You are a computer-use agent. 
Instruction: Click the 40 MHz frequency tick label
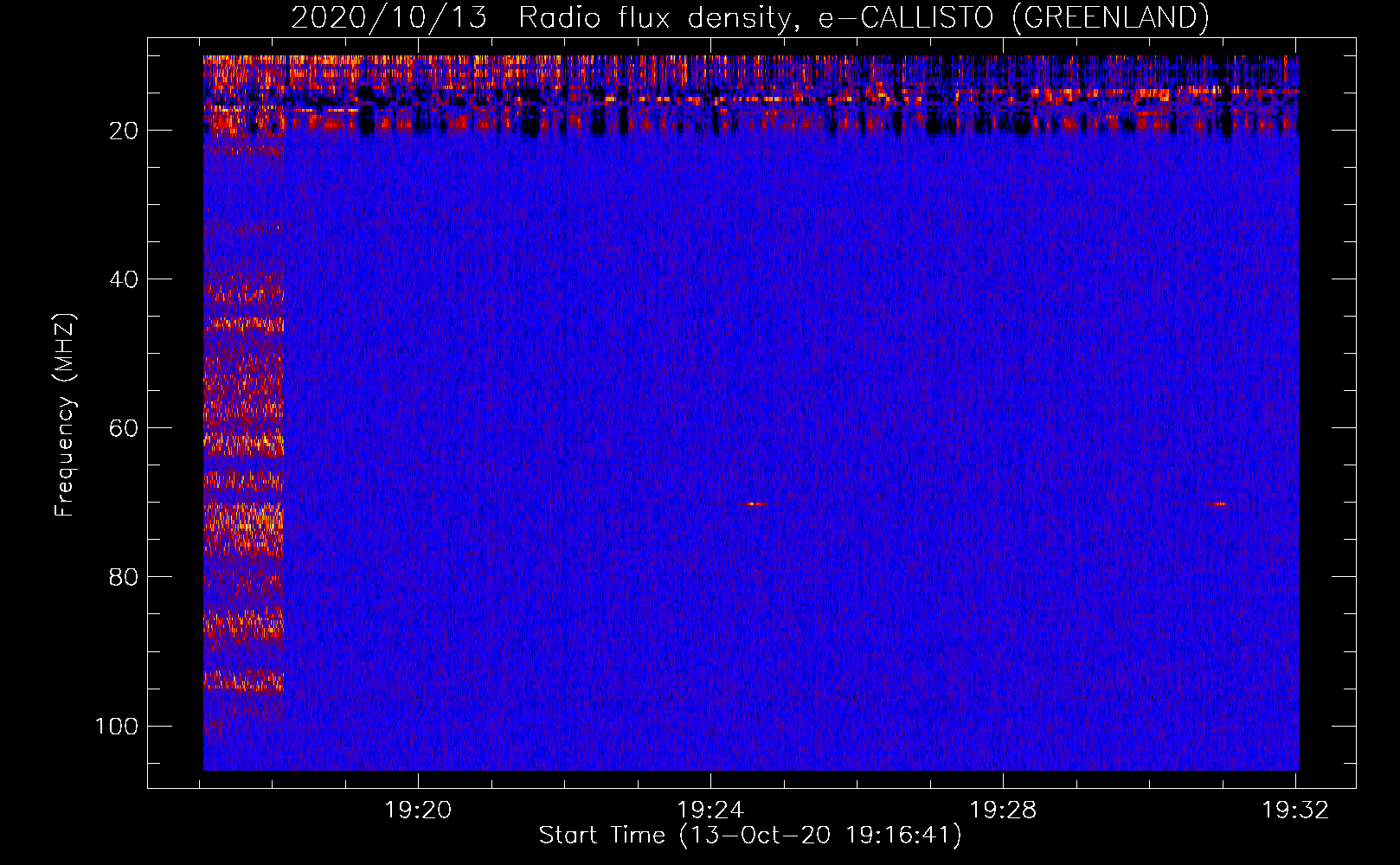[124, 279]
